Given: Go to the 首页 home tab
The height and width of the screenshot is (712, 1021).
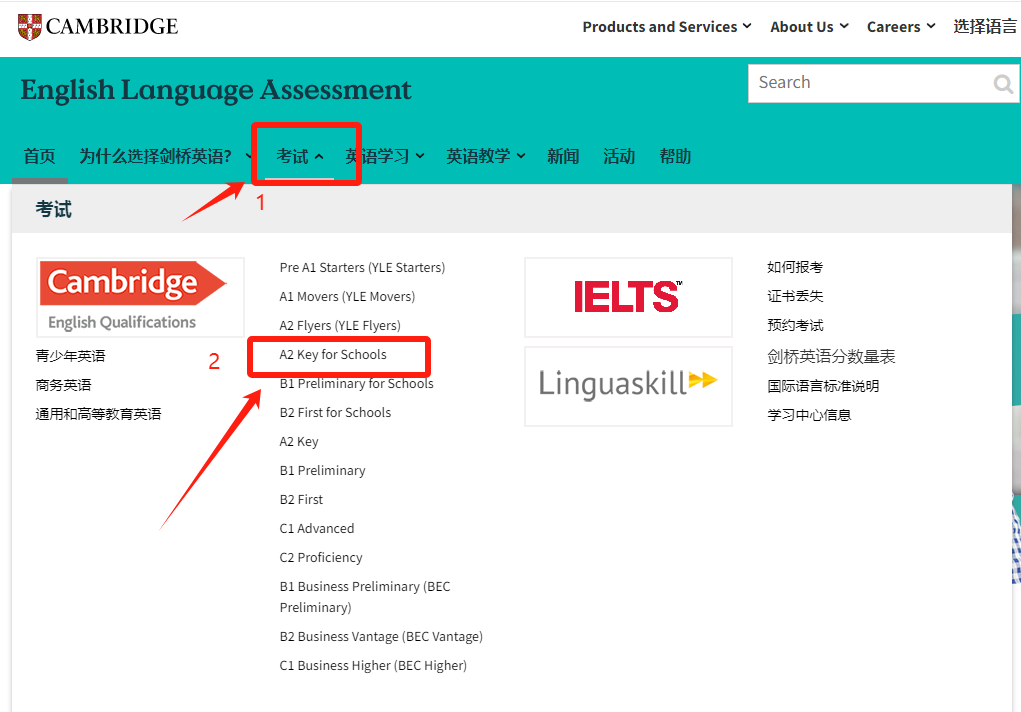Looking at the screenshot, I should (x=39, y=157).
